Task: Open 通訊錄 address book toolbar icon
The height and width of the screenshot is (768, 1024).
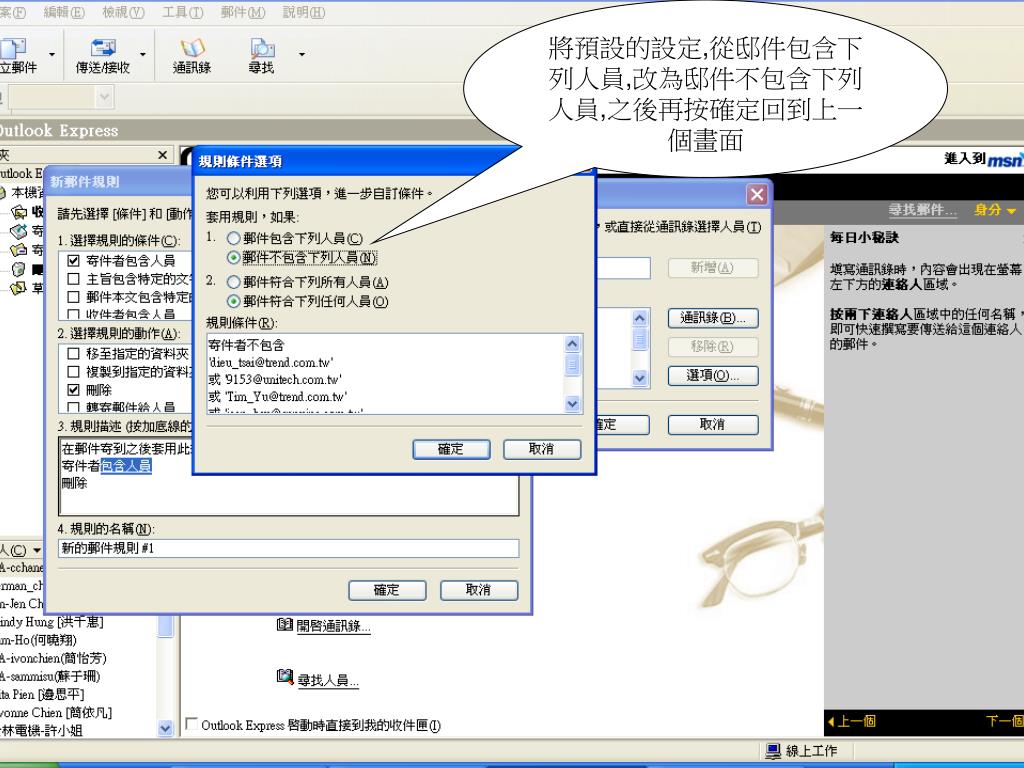Action: tap(191, 56)
